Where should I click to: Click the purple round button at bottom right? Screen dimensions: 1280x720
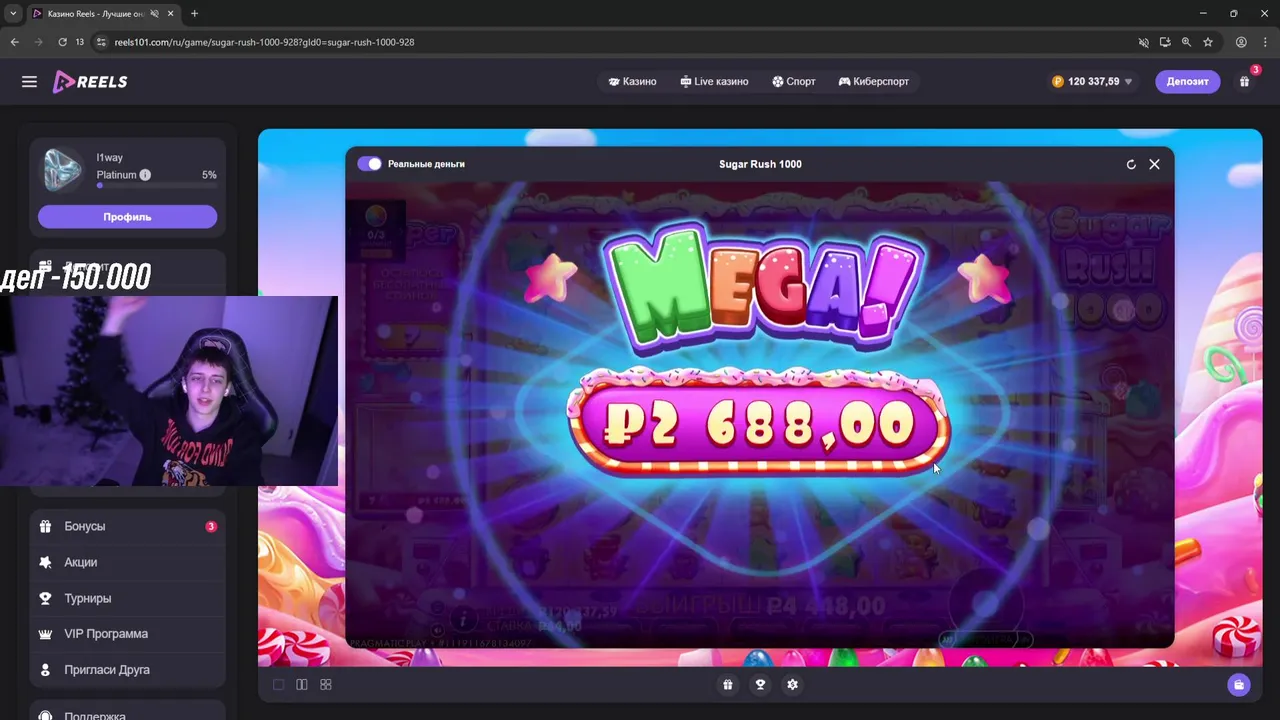[x=1239, y=685]
